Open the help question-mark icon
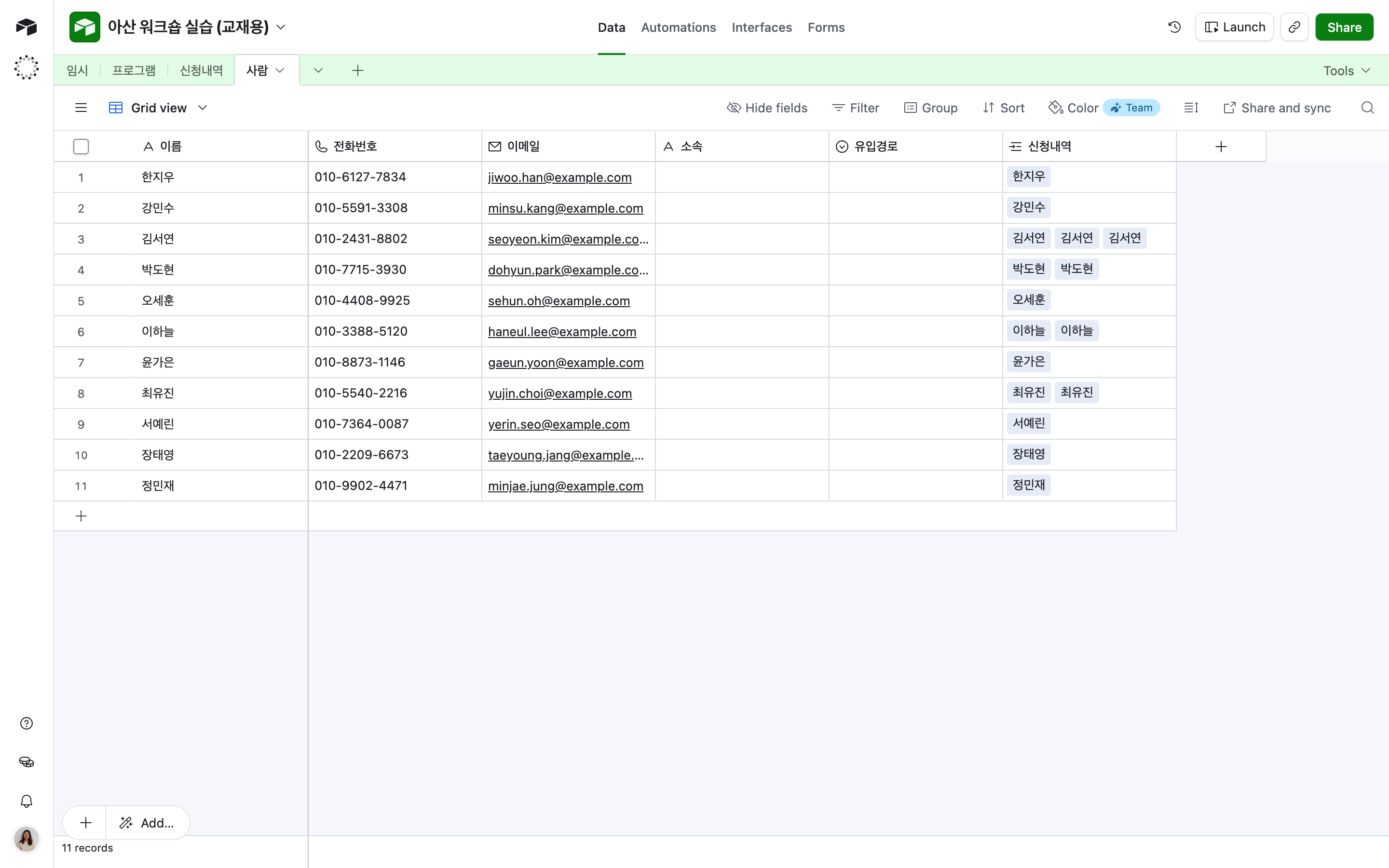The image size is (1389, 868). coord(27,723)
